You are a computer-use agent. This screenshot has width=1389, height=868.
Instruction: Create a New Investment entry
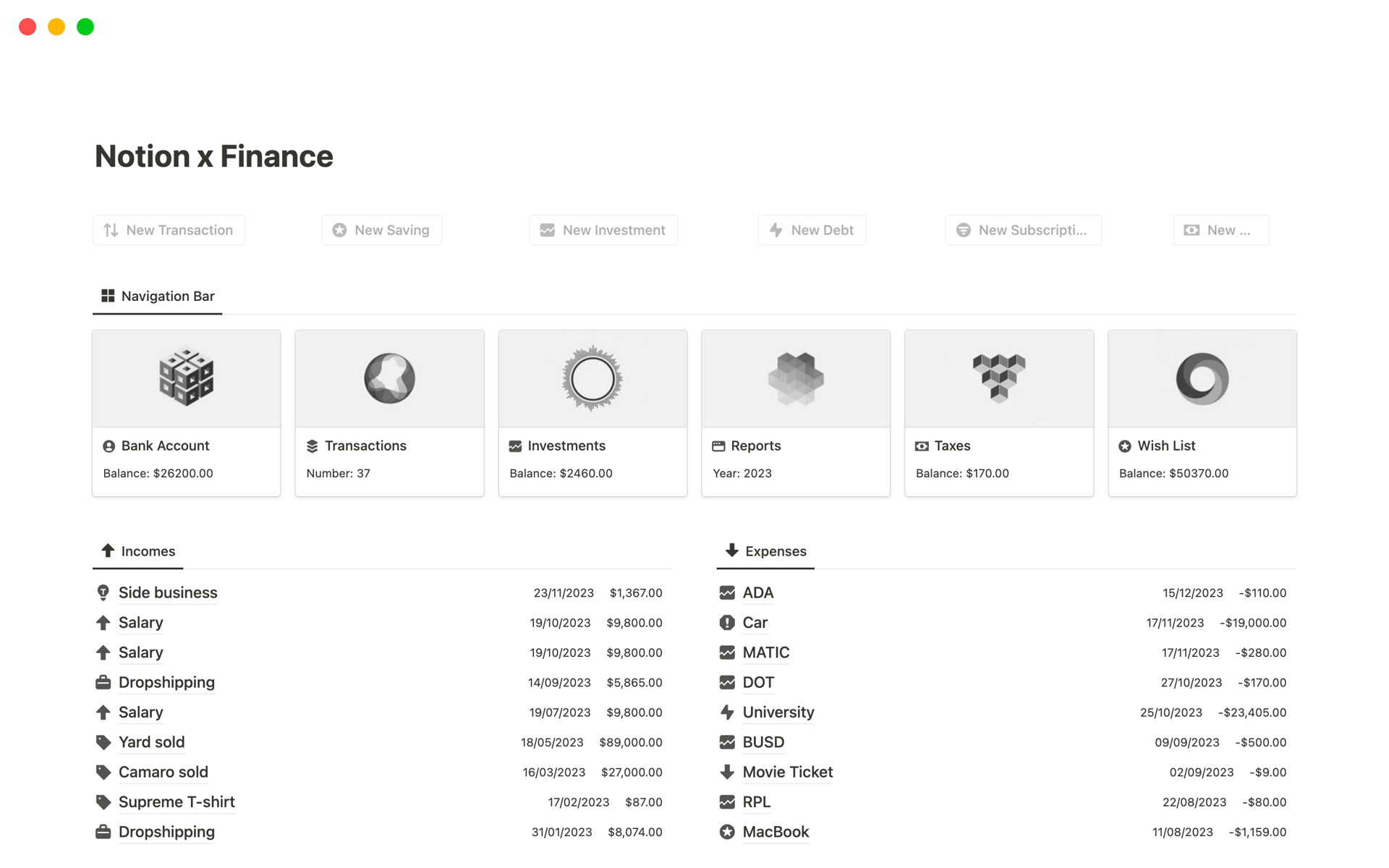coord(603,230)
